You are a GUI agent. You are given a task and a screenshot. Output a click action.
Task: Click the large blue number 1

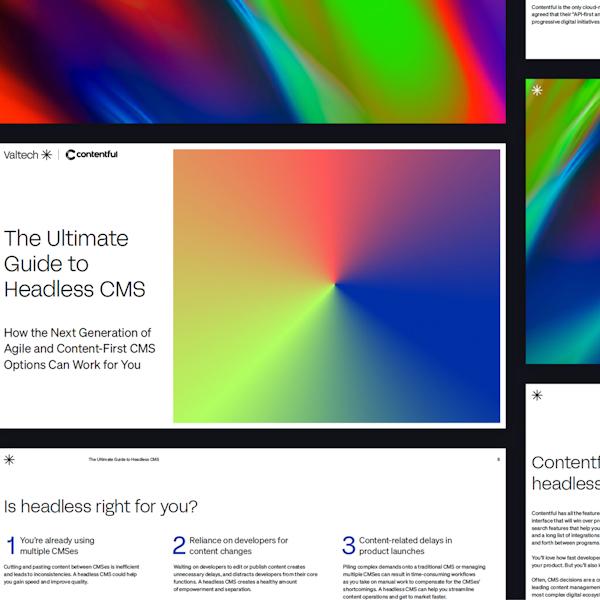11,545
